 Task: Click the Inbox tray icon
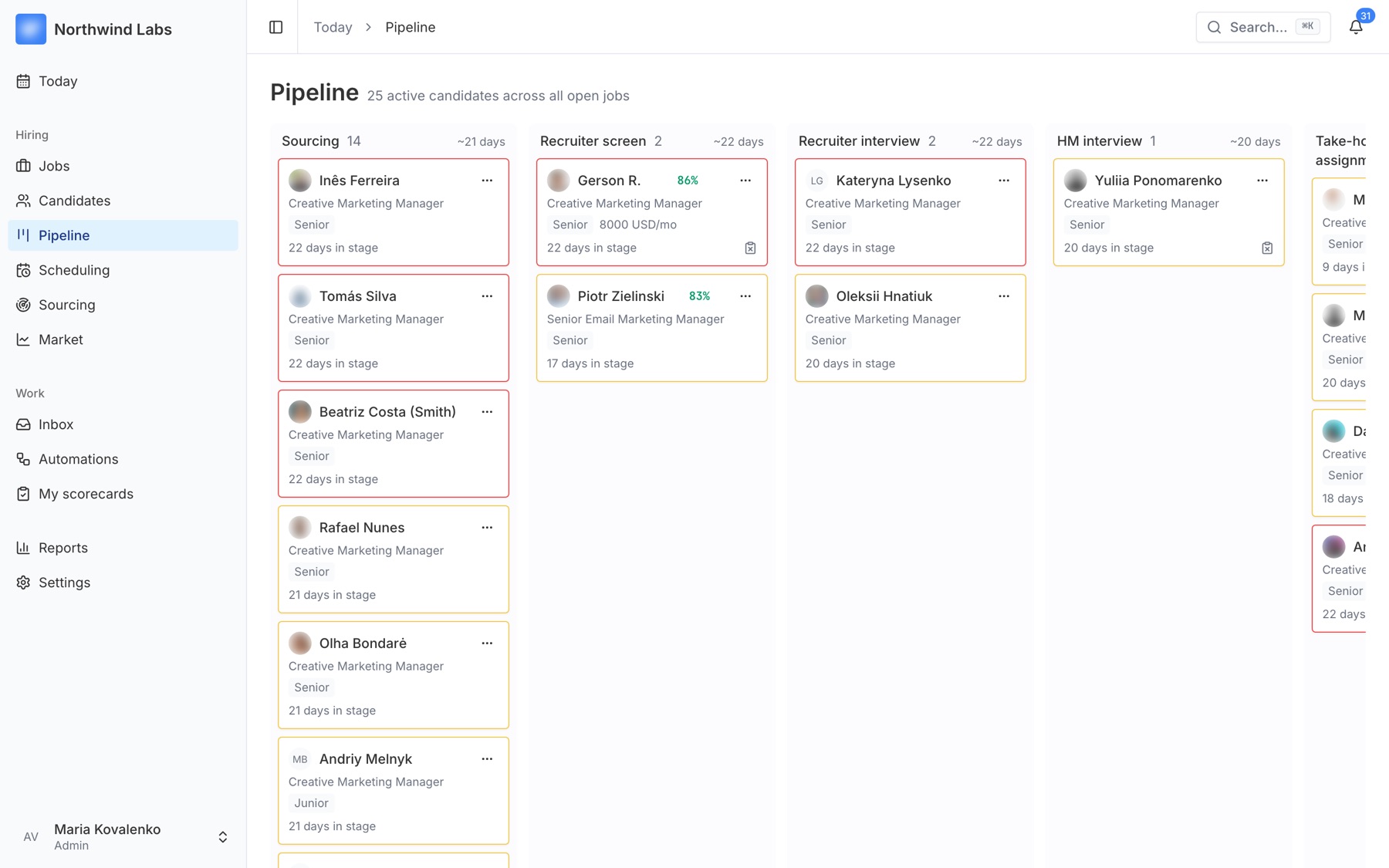pyautogui.click(x=23, y=424)
